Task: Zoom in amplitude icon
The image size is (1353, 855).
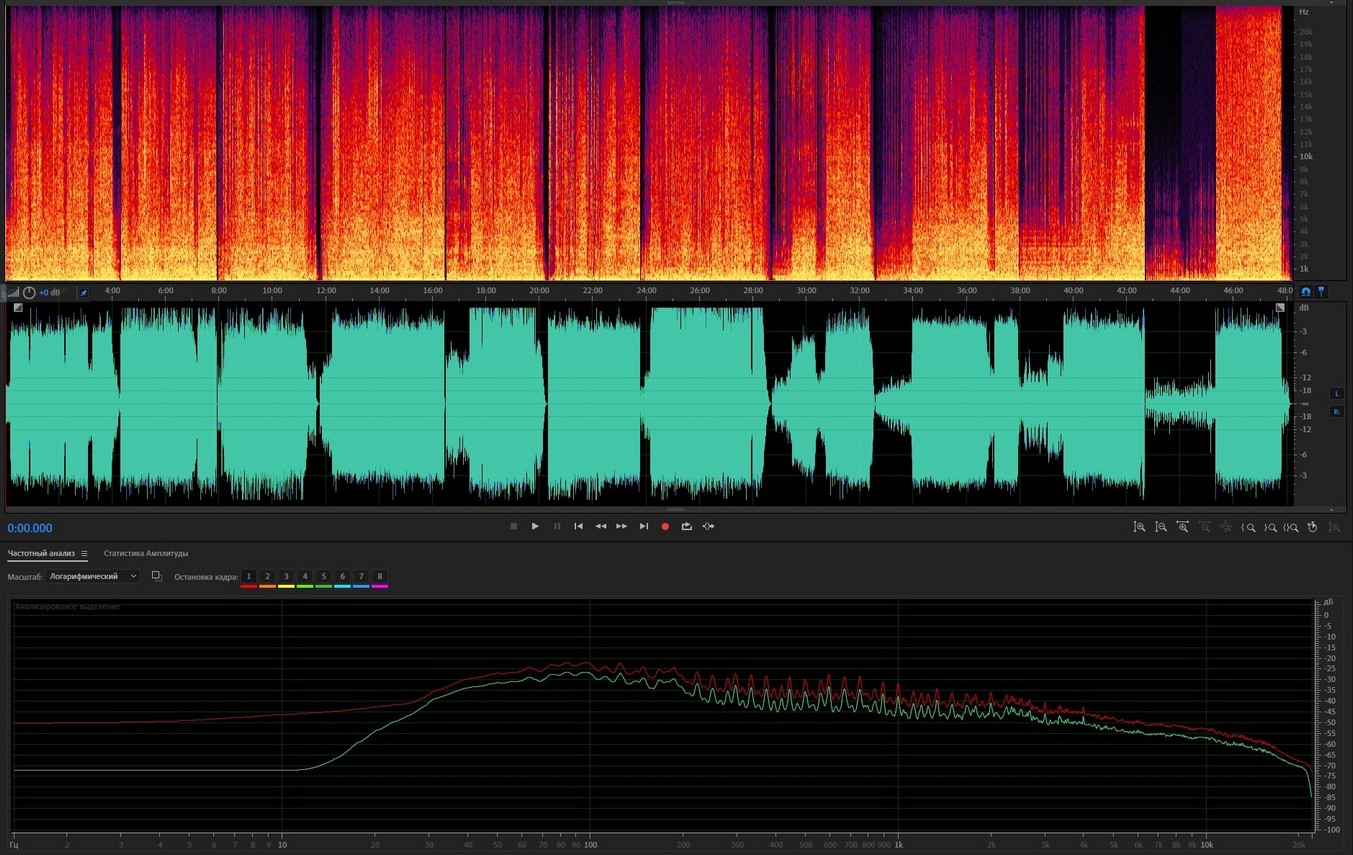Action: click(x=1139, y=527)
